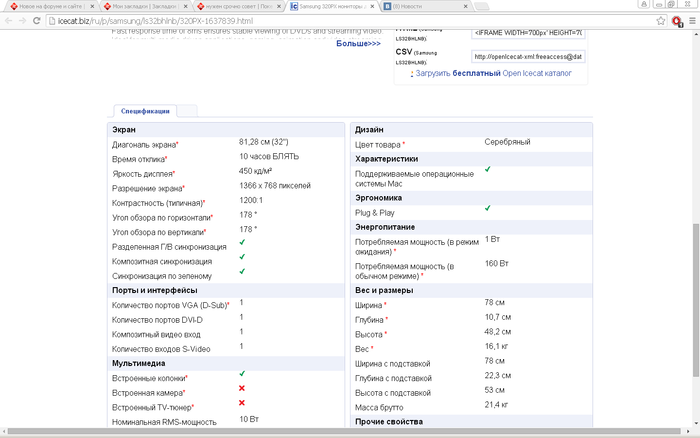This screenshot has height=438, width=700.
Task: Reload the page with the refresh icon
Action: point(37,21)
